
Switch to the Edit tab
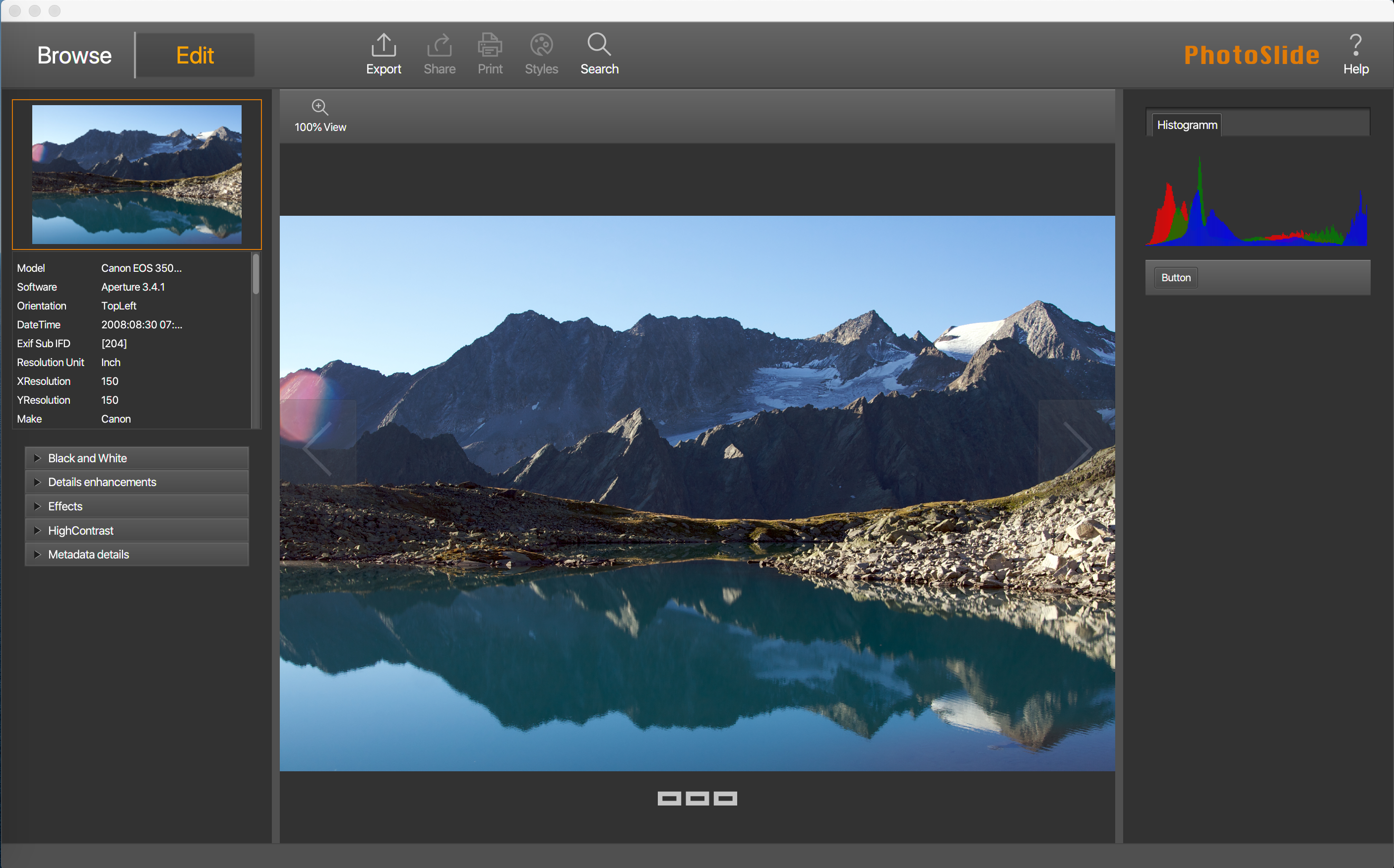[x=195, y=54]
